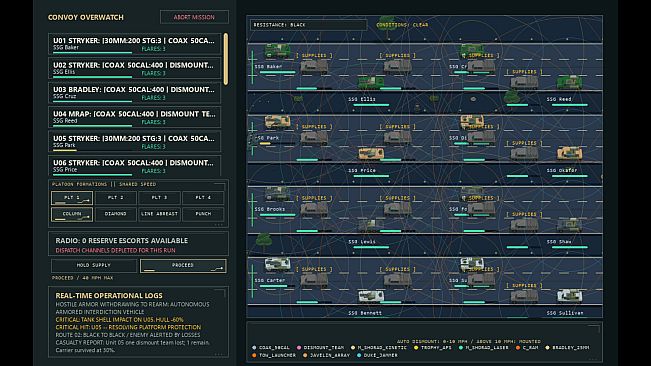Toggle HOLD SUPPLY speed mode
Image resolution: width=651 pixels, height=366 pixels.
click(94, 266)
